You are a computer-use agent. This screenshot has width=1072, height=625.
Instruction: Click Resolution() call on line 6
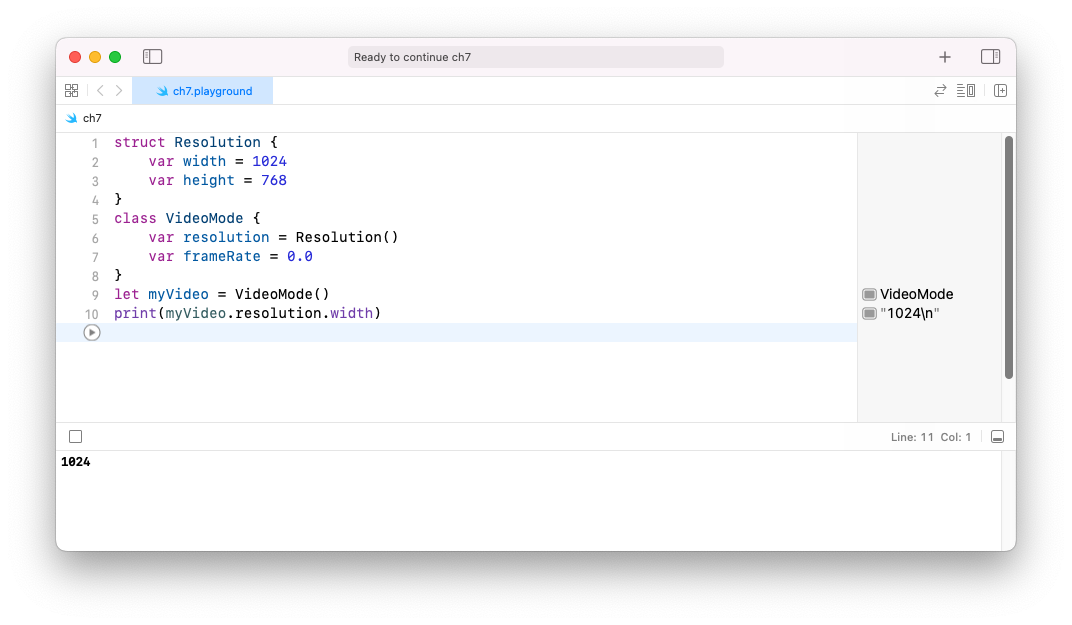click(x=347, y=237)
